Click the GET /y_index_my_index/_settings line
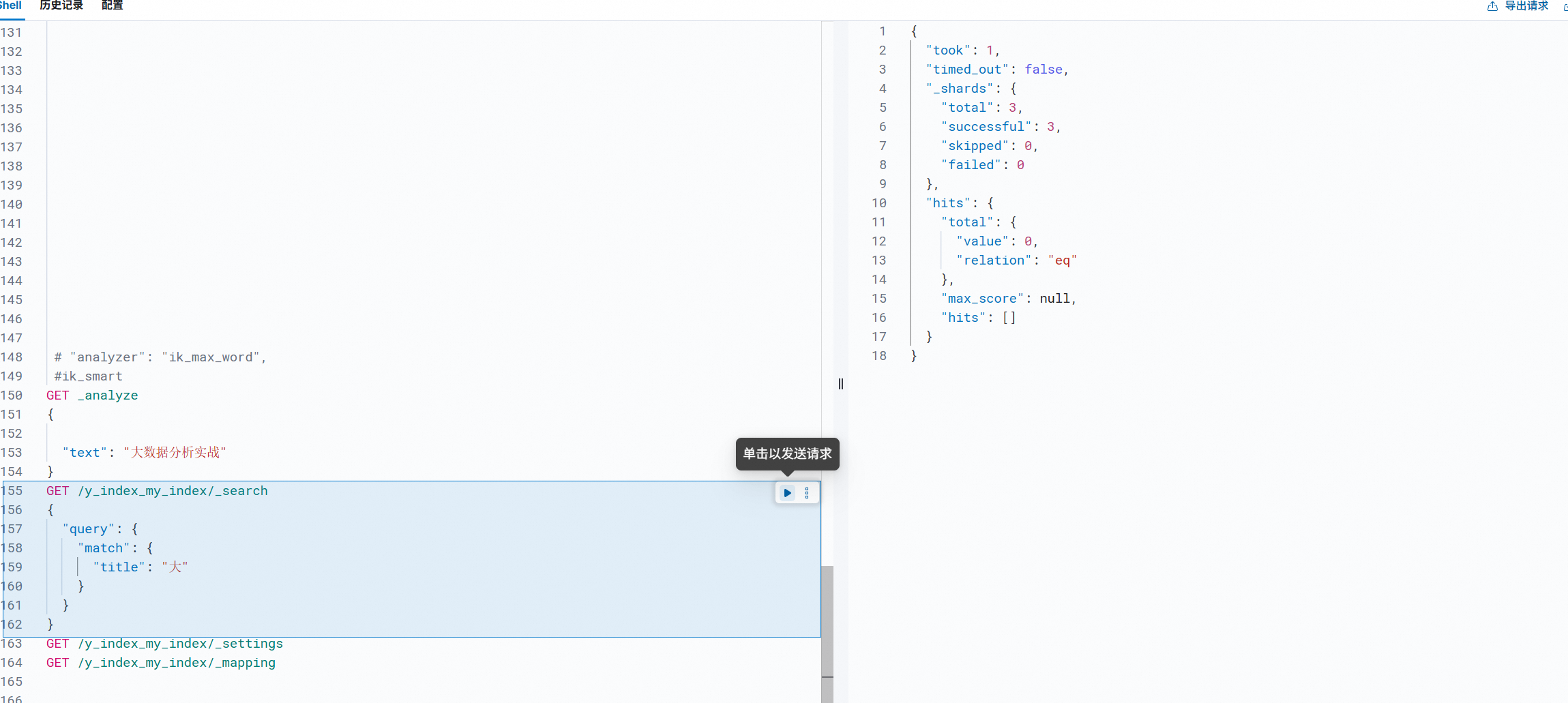Image resolution: width=1568 pixels, height=703 pixels. click(x=165, y=643)
